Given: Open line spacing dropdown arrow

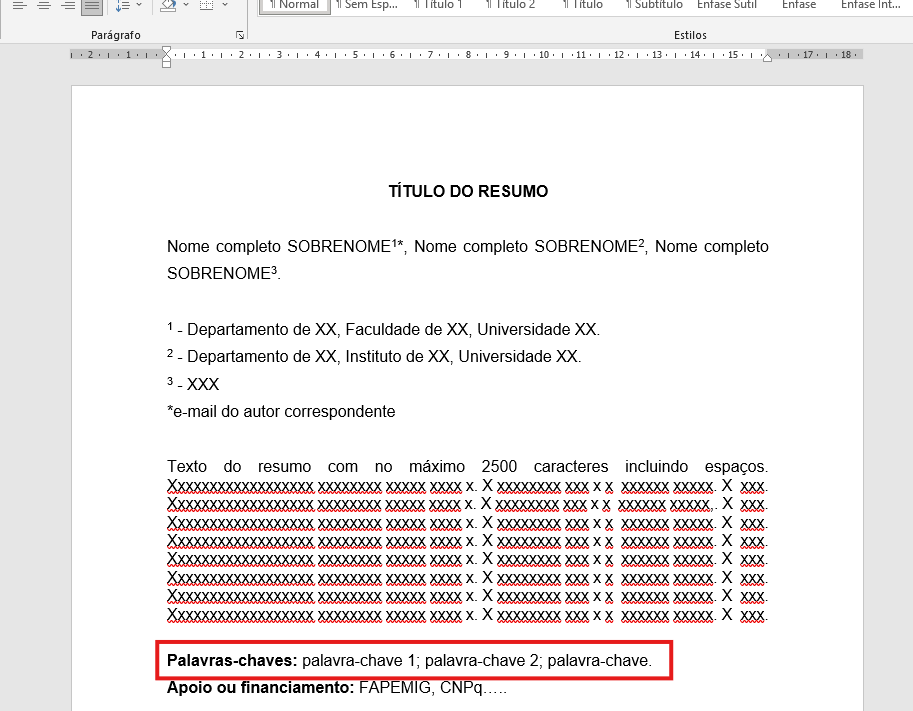Looking at the screenshot, I should click(138, 6).
